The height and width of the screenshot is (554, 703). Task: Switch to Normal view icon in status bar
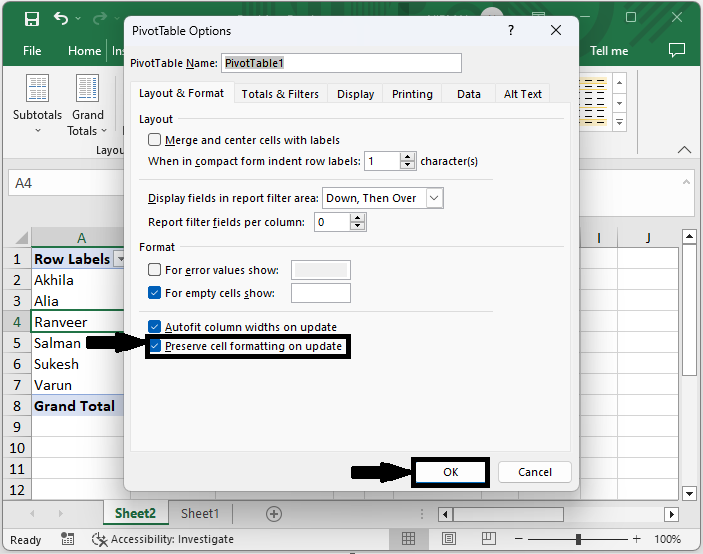point(408,539)
